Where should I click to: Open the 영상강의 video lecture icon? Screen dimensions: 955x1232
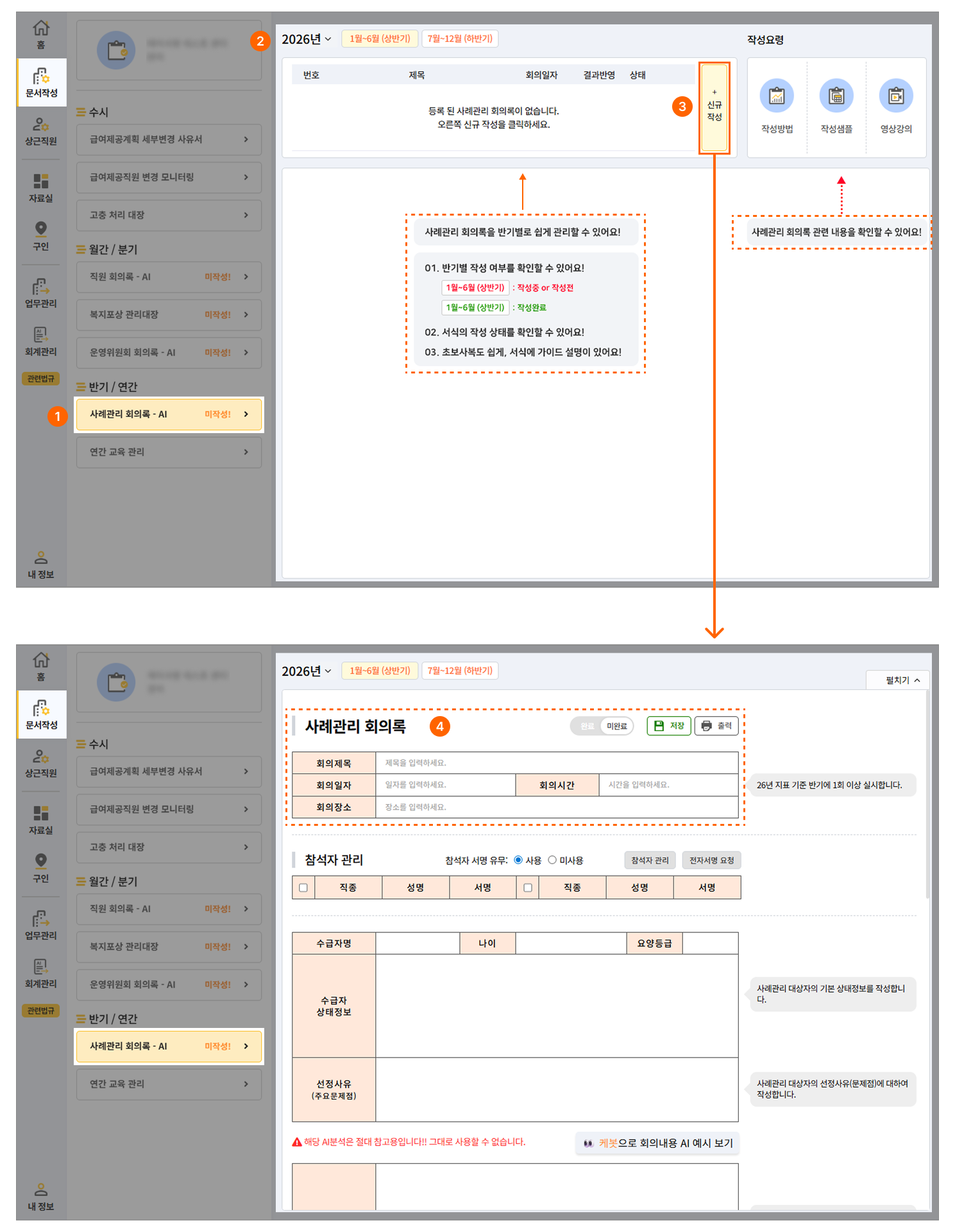click(896, 96)
